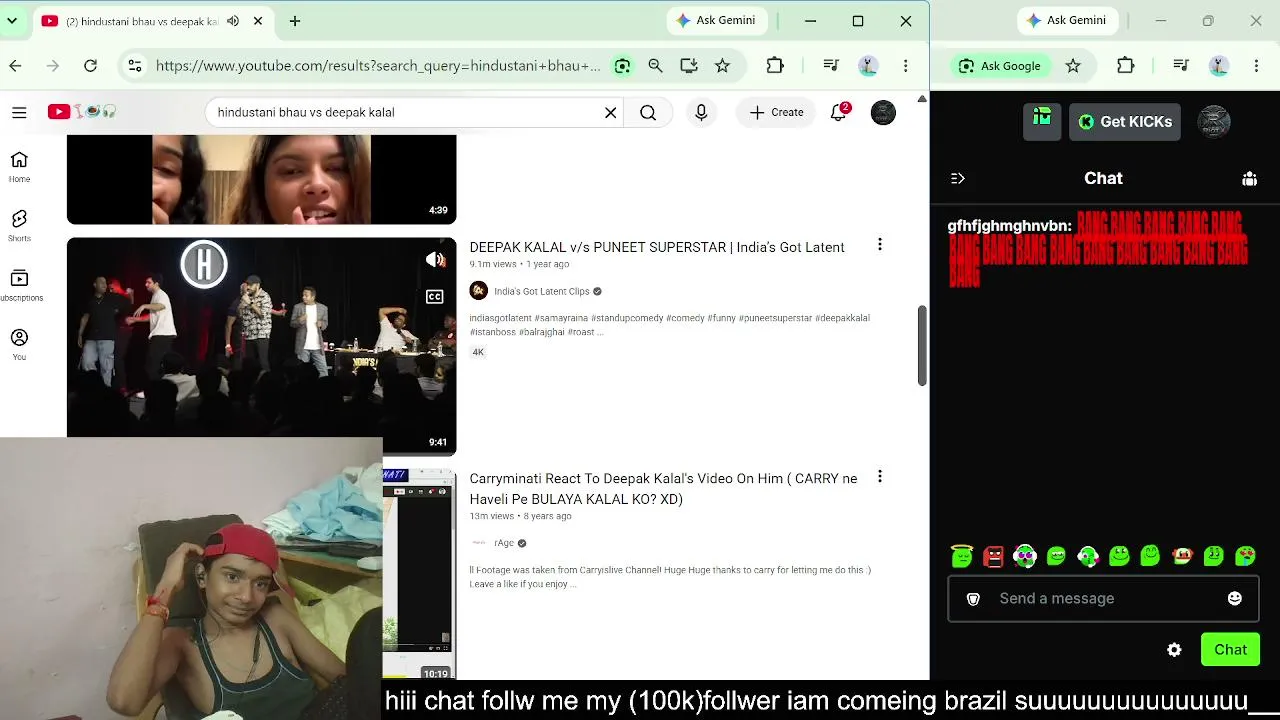The width and height of the screenshot is (1280, 720).
Task: Open YouTube notifications bell
Action: (839, 112)
